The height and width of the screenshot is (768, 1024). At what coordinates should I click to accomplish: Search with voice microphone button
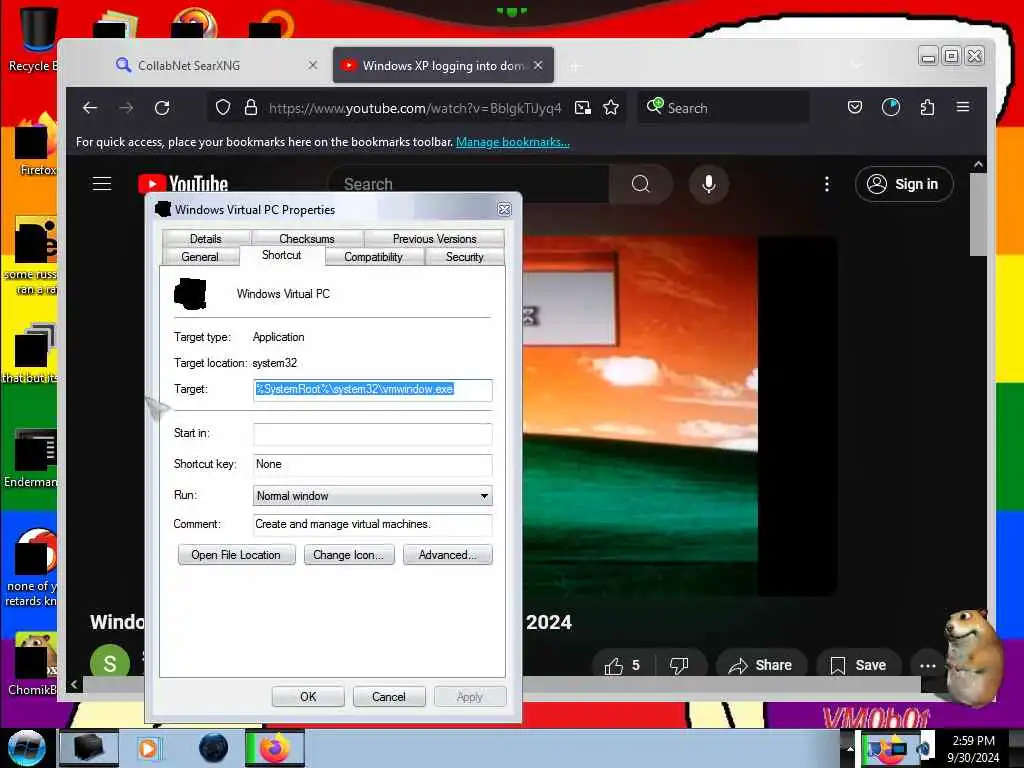709,184
